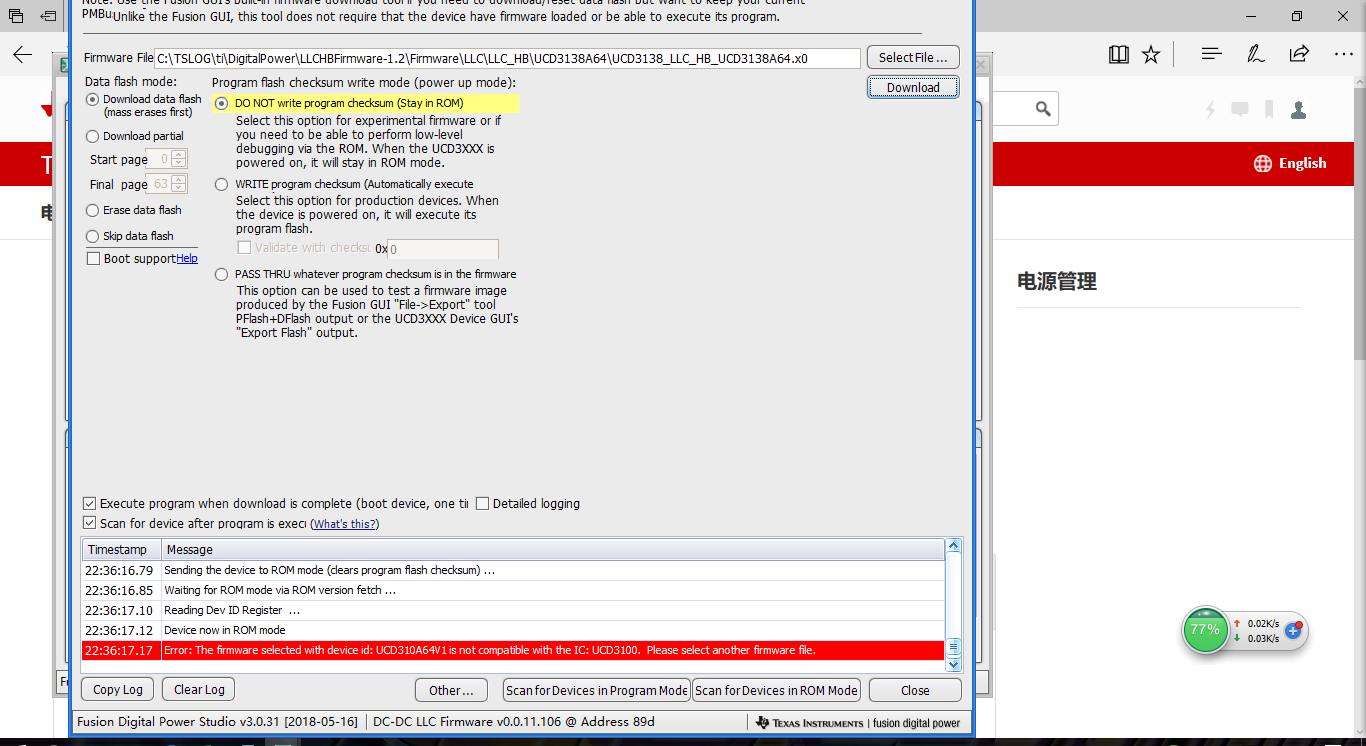Screen dimensions: 1366x746
Task: Click the globe language icon
Action: [1262, 163]
